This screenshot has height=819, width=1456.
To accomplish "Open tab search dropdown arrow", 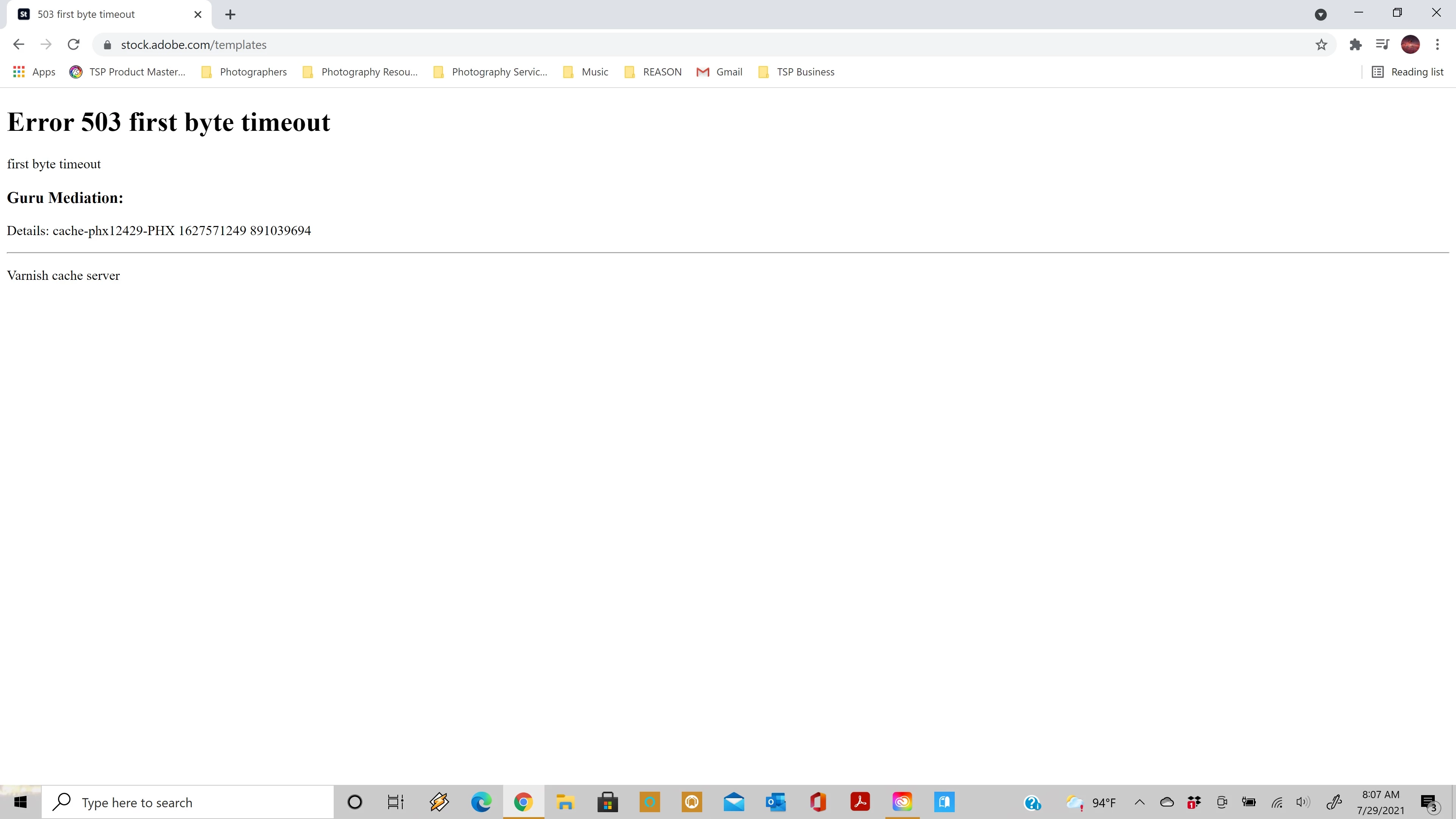I will pyautogui.click(x=1320, y=15).
